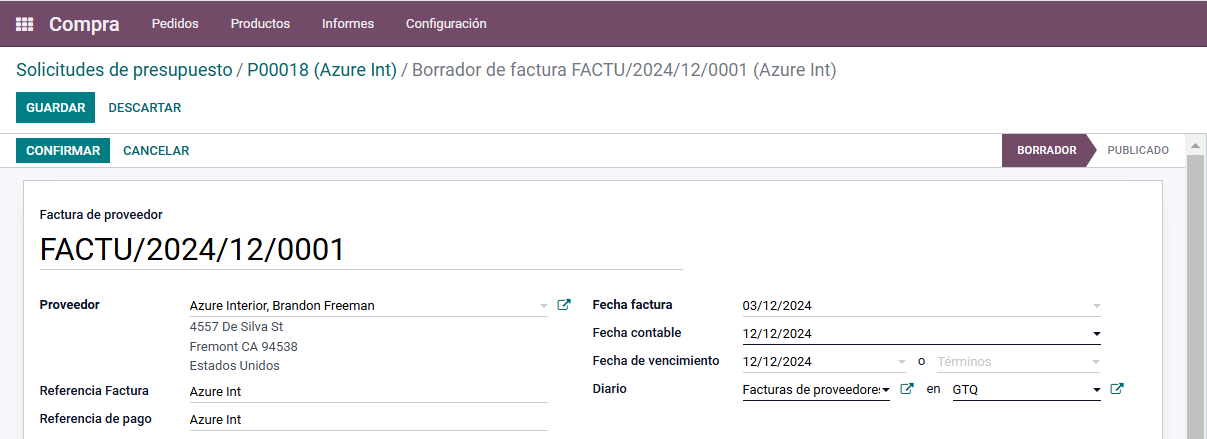Image resolution: width=1207 pixels, height=439 pixels.
Task: Expand the Fecha contable date dropdown
Action: (1096, 334)
